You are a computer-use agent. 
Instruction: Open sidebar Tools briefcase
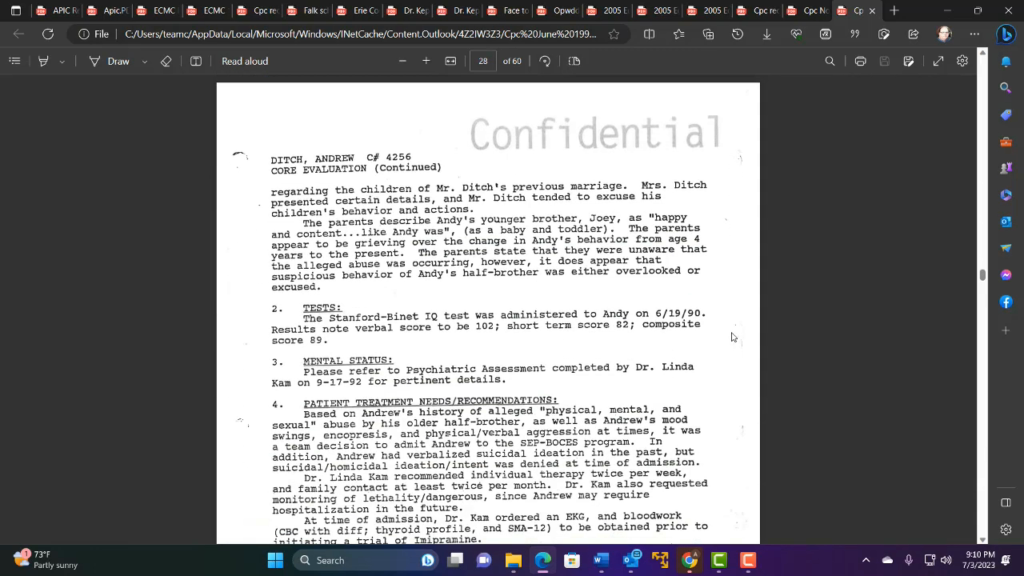pyautogui.click(x=1006, y=141)
